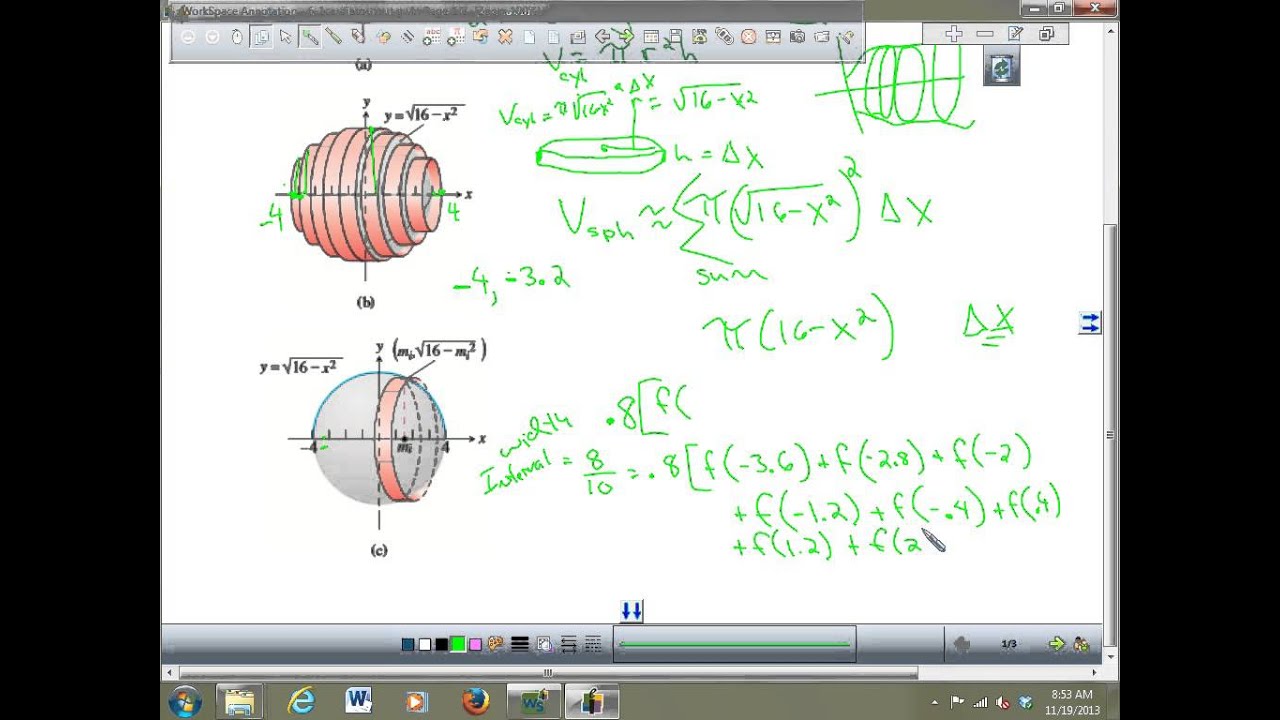
Task: Zoom out with minus icon
Action: click(985, 34)
